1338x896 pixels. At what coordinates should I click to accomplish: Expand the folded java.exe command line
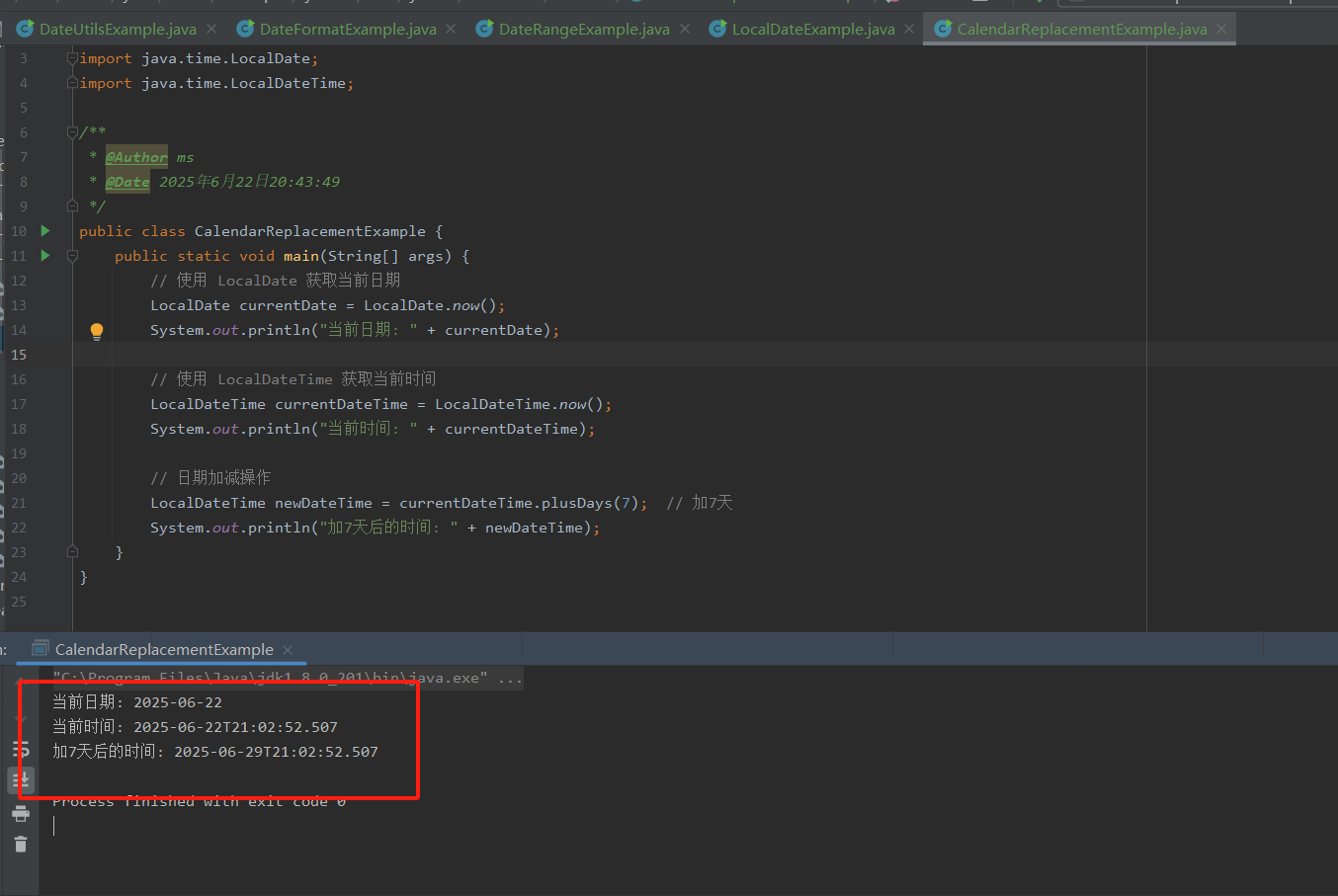point(510,679)
